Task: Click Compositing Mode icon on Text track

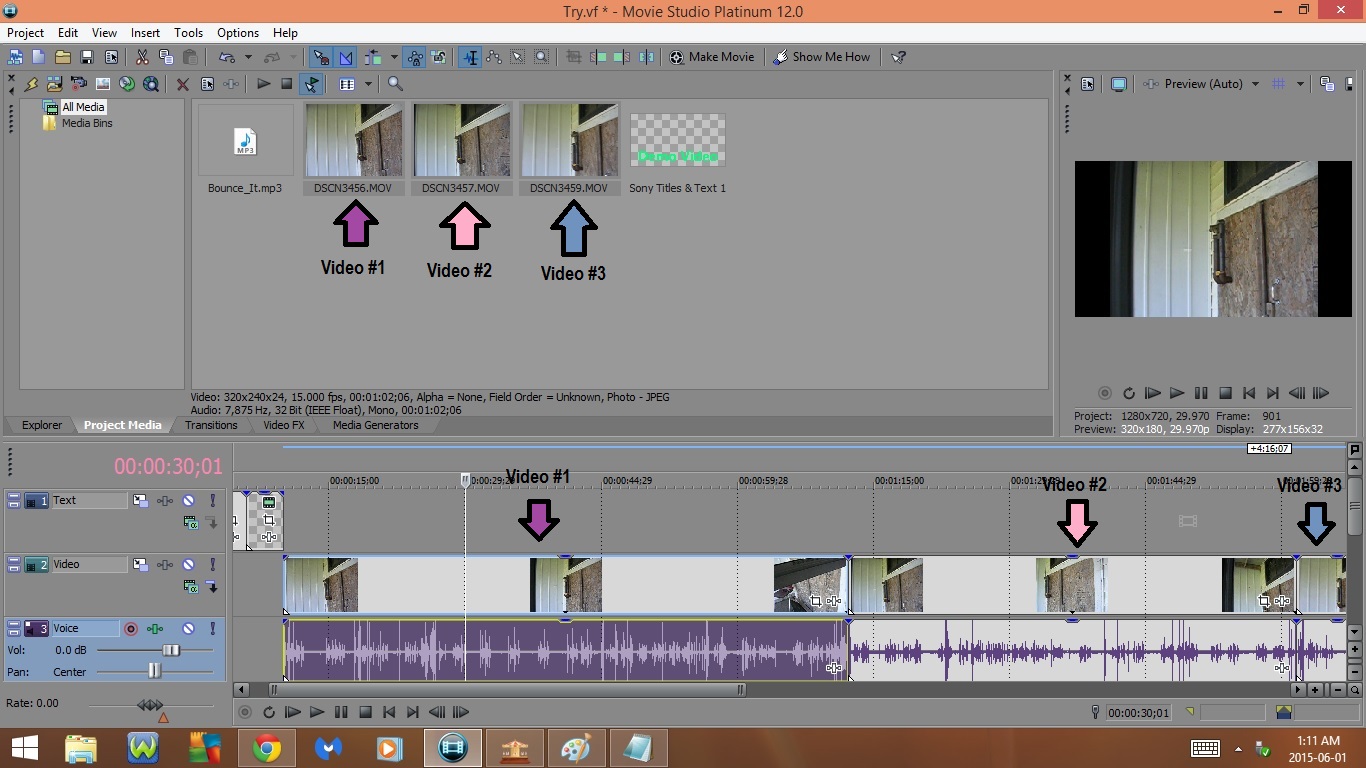Action: click(x=190, y=523)
